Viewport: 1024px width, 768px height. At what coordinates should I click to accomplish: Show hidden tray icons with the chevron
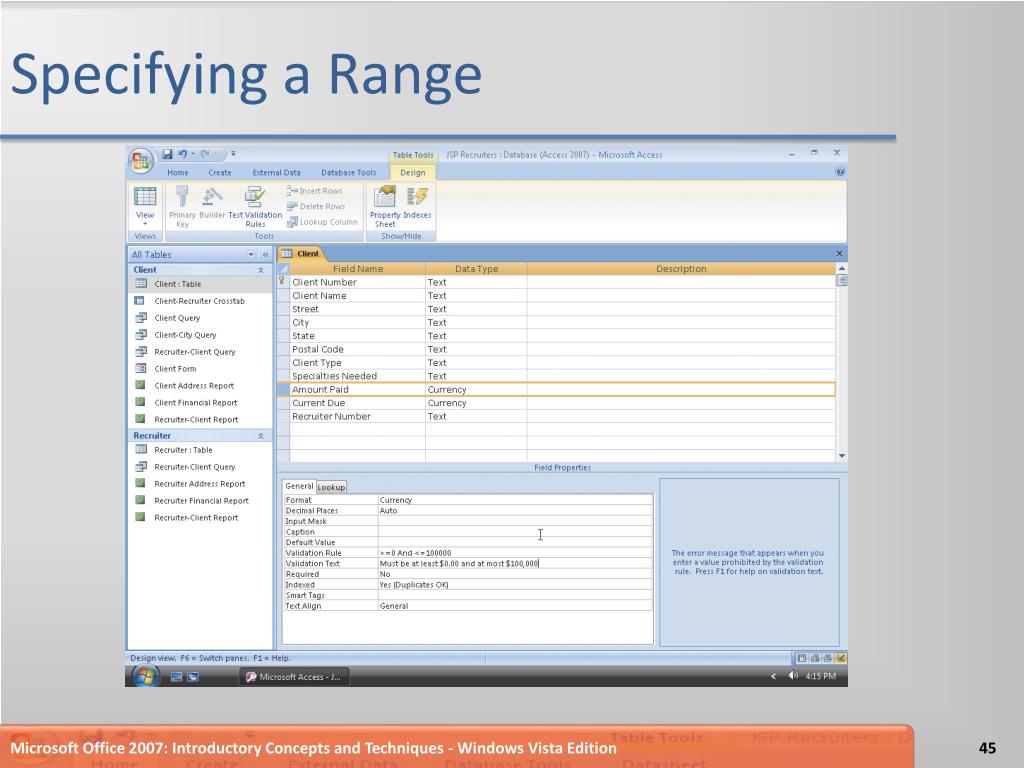pos(773,677)
